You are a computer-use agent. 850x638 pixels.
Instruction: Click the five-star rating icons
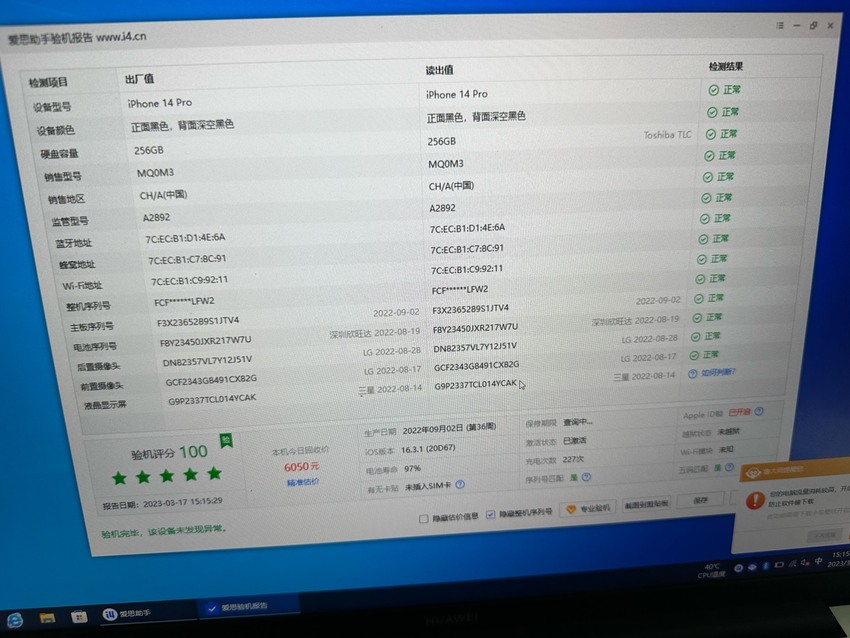(166, 476)
